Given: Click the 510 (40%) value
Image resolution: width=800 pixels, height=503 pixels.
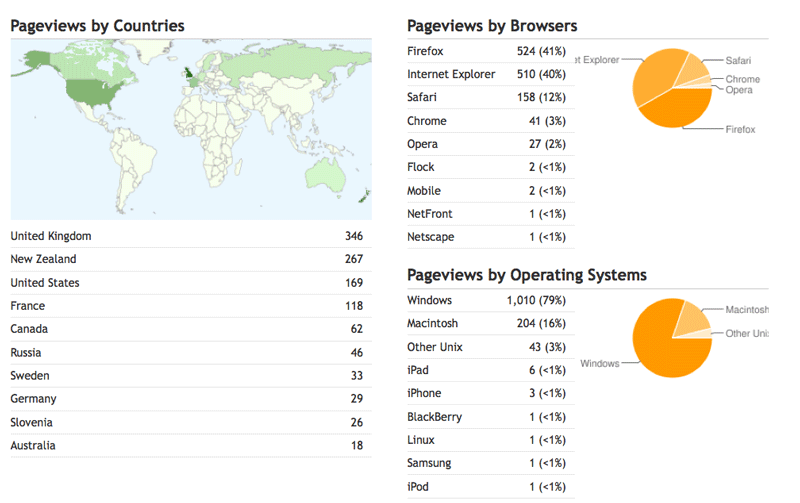Looking at the screenshot, I should point(541,74).
